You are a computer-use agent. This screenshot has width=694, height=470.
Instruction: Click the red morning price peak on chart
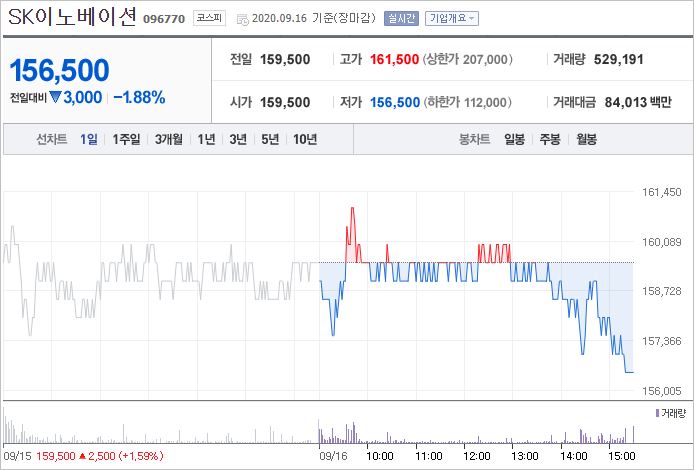pyautogui.click(x=352, y=208)
